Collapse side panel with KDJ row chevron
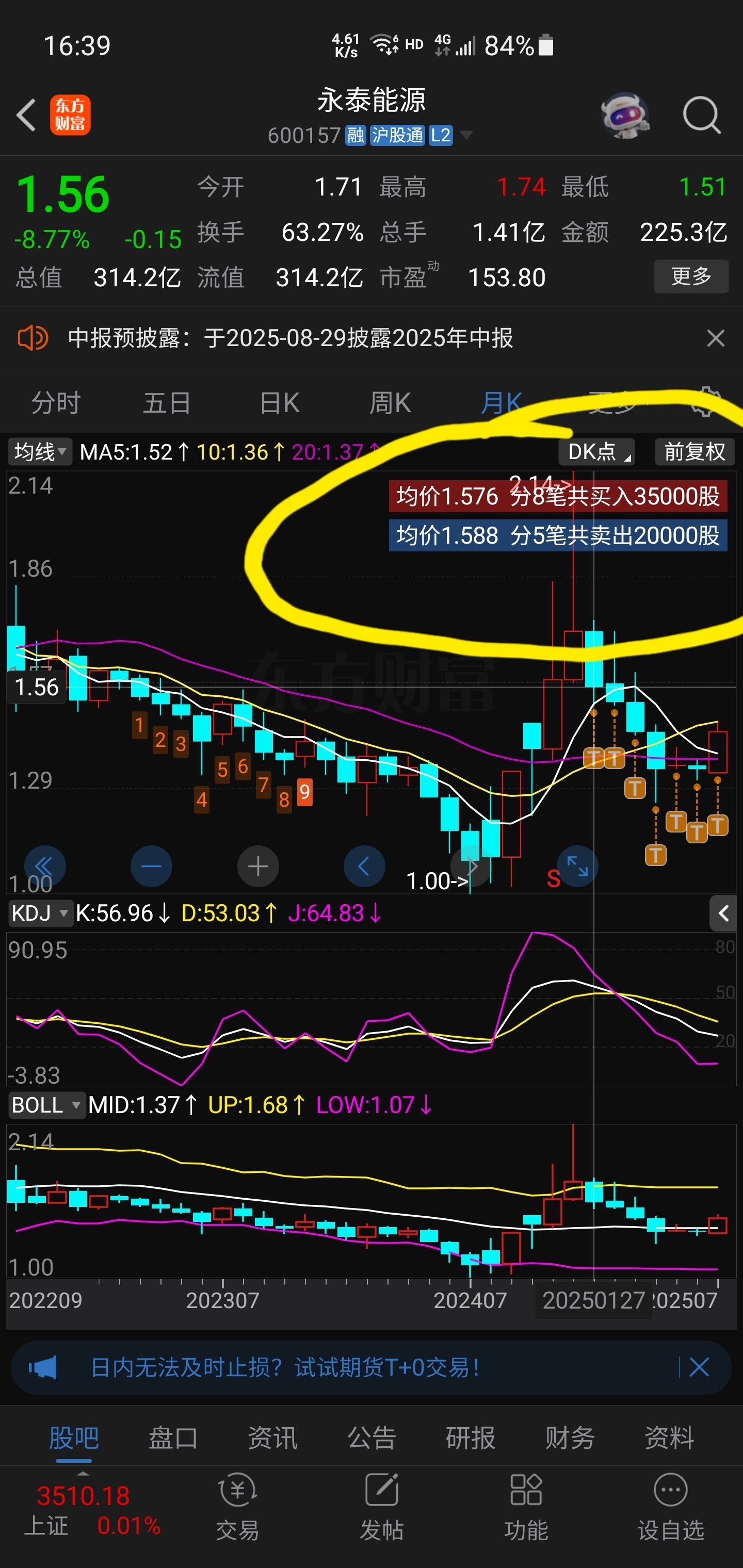Image resolution: width=743 pixels, height=1568 pixels. point(723,913)
